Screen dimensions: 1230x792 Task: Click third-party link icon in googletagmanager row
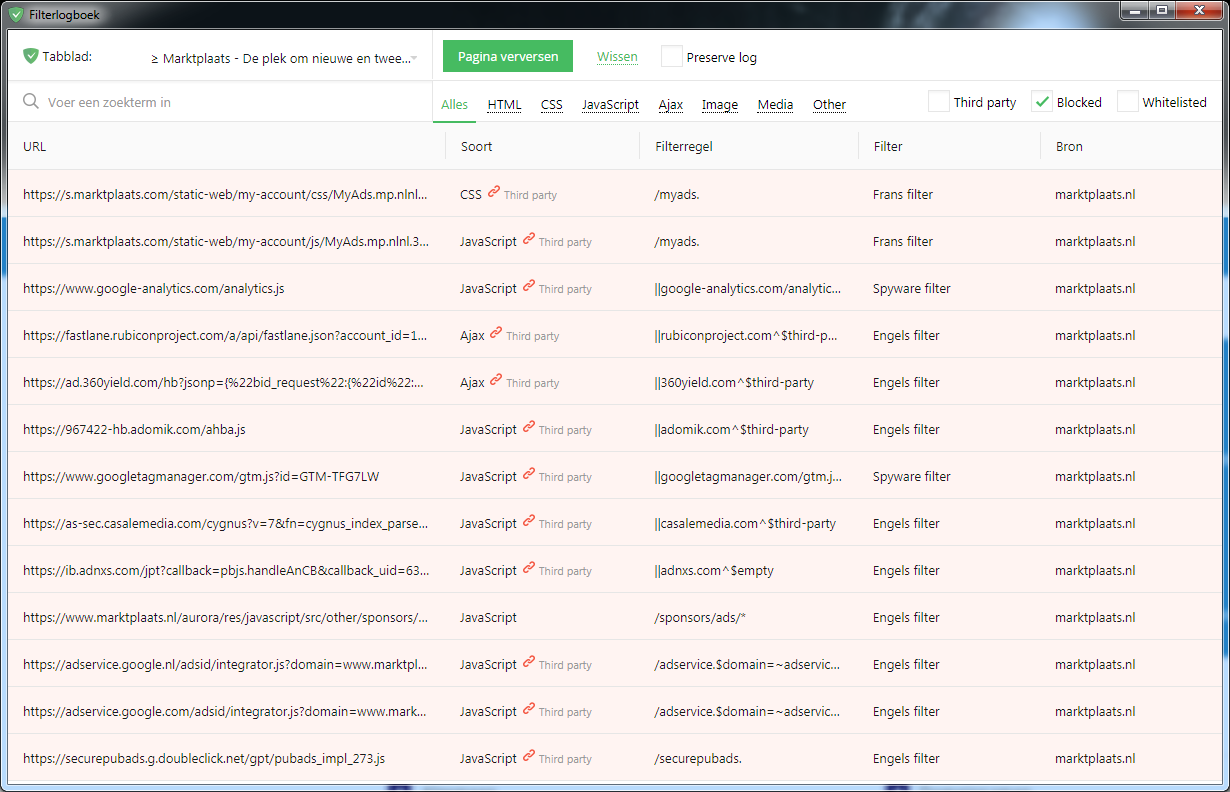pyautogui.click(x=529, y=475)
